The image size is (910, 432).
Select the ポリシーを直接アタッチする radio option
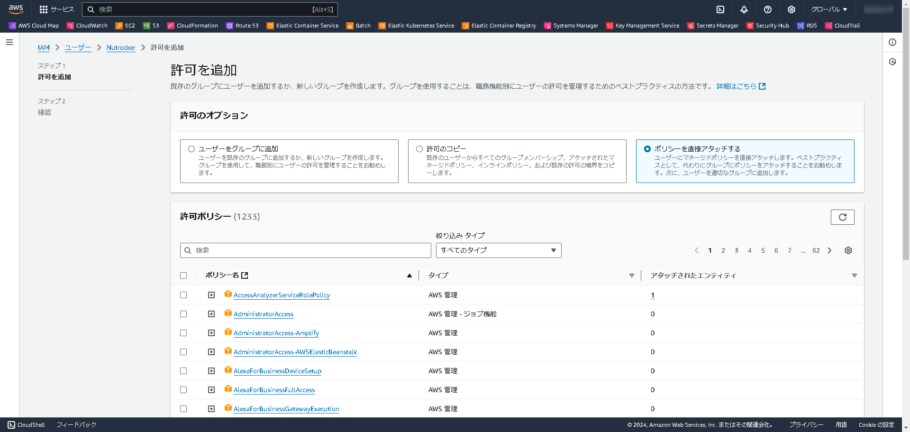coord(648,149)
